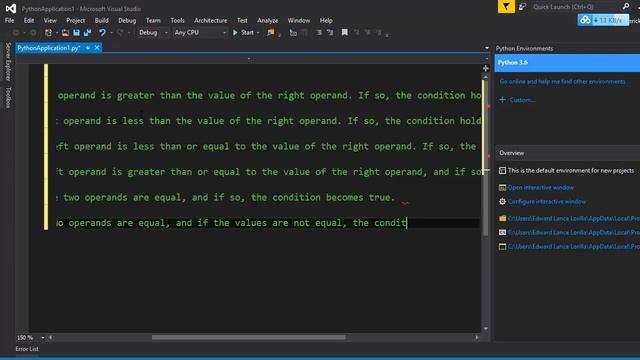Expand the Start button dropdown arrow
Image resolution: width=640 pixels, height=360 pixels.
pos(258,33)
